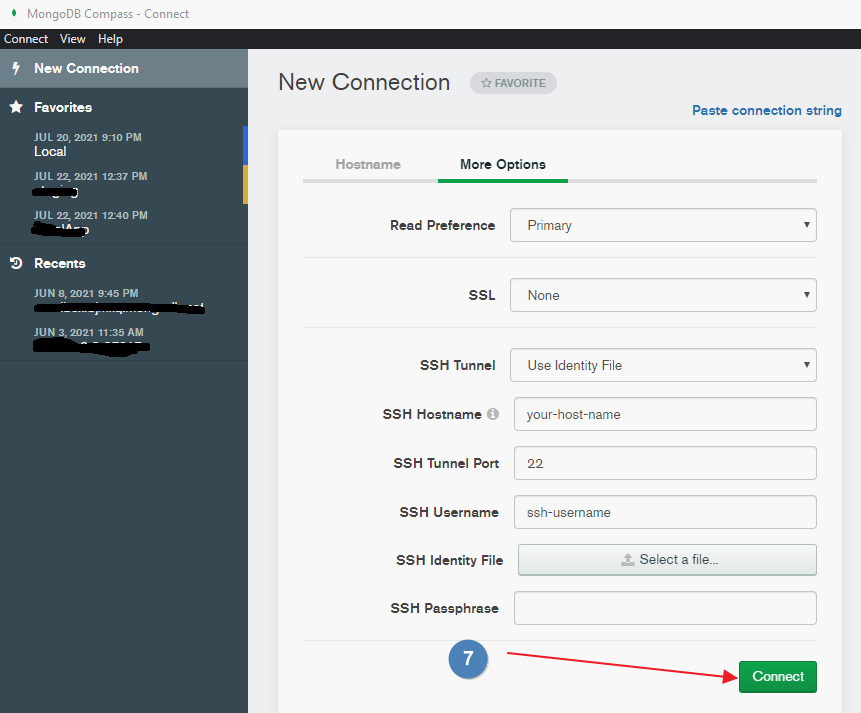Viewport: 861px width, 713px height.
Task: Switch to the Hostname tab
Action: (x=368, y=164)
